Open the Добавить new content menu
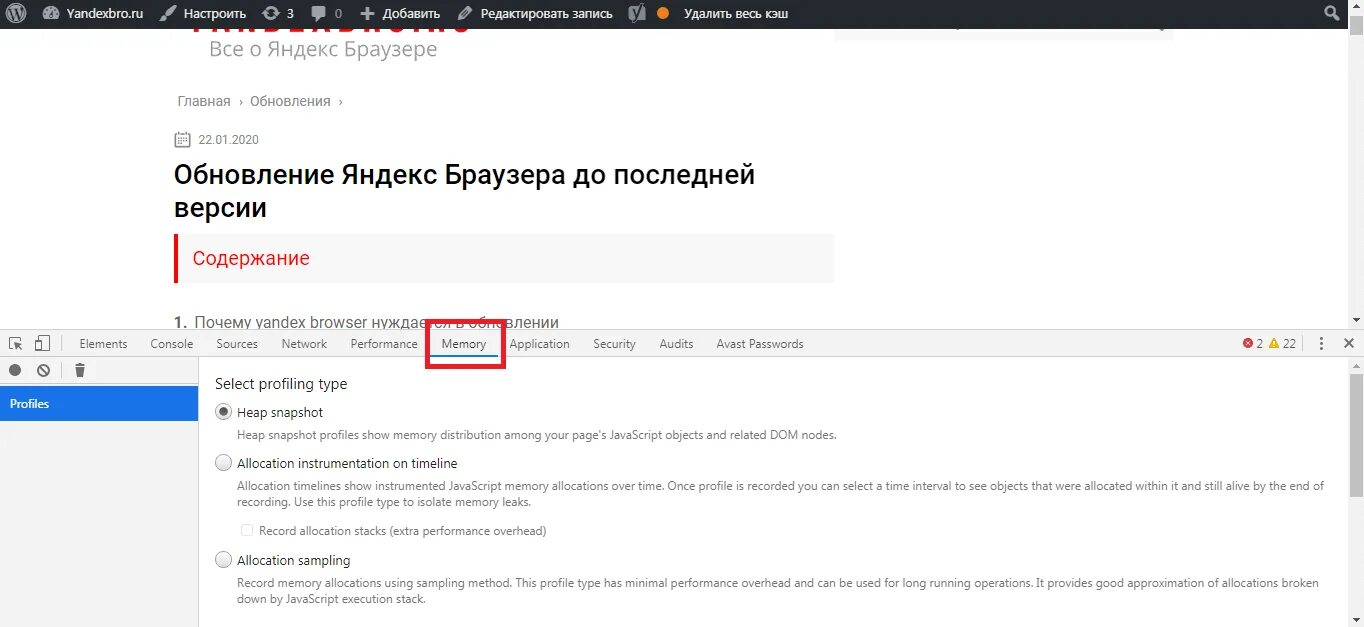Image resolution: width=1364 pixels, height=627 pixels. (399, 14)
